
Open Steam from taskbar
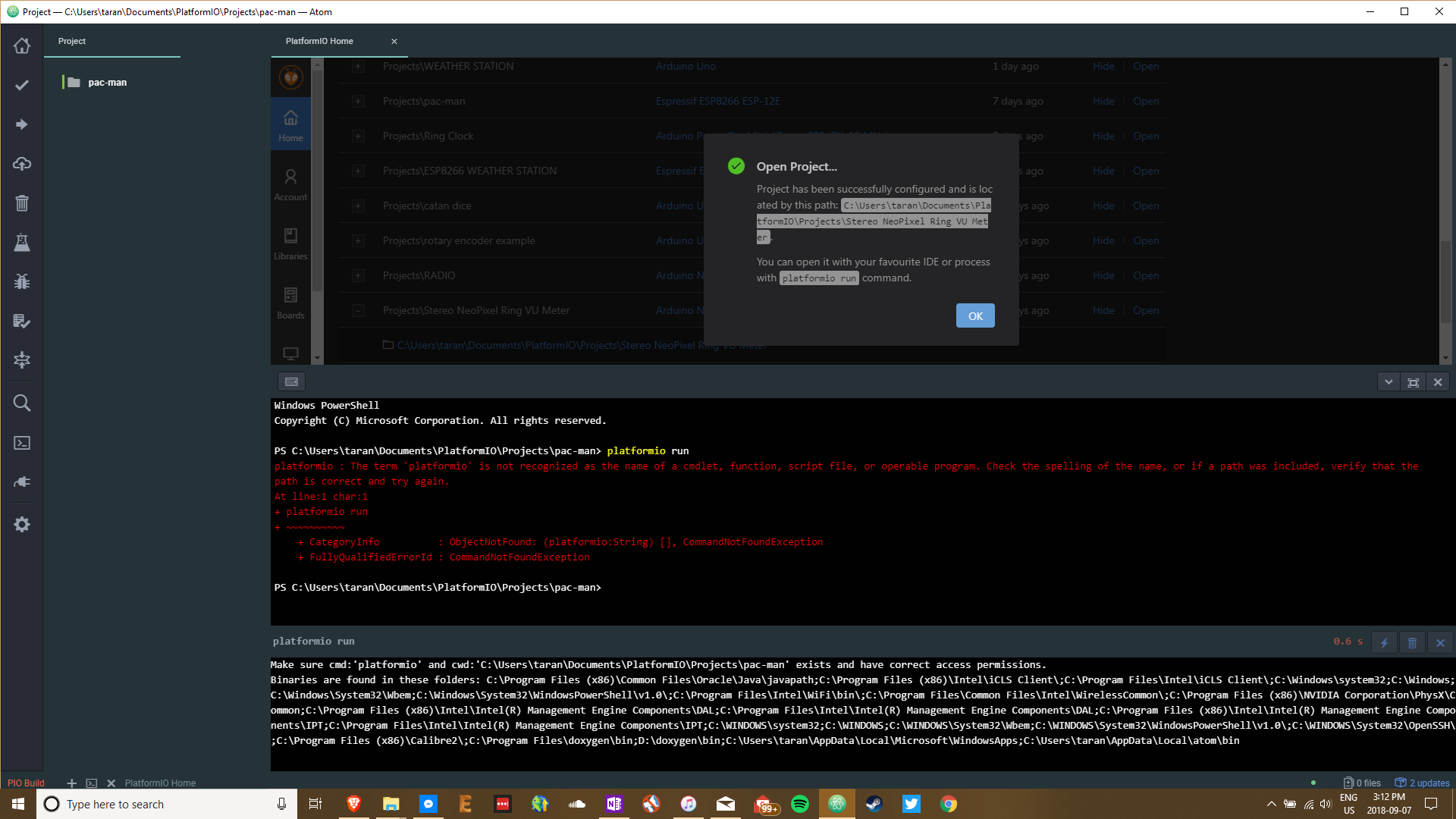coord(874,804)
